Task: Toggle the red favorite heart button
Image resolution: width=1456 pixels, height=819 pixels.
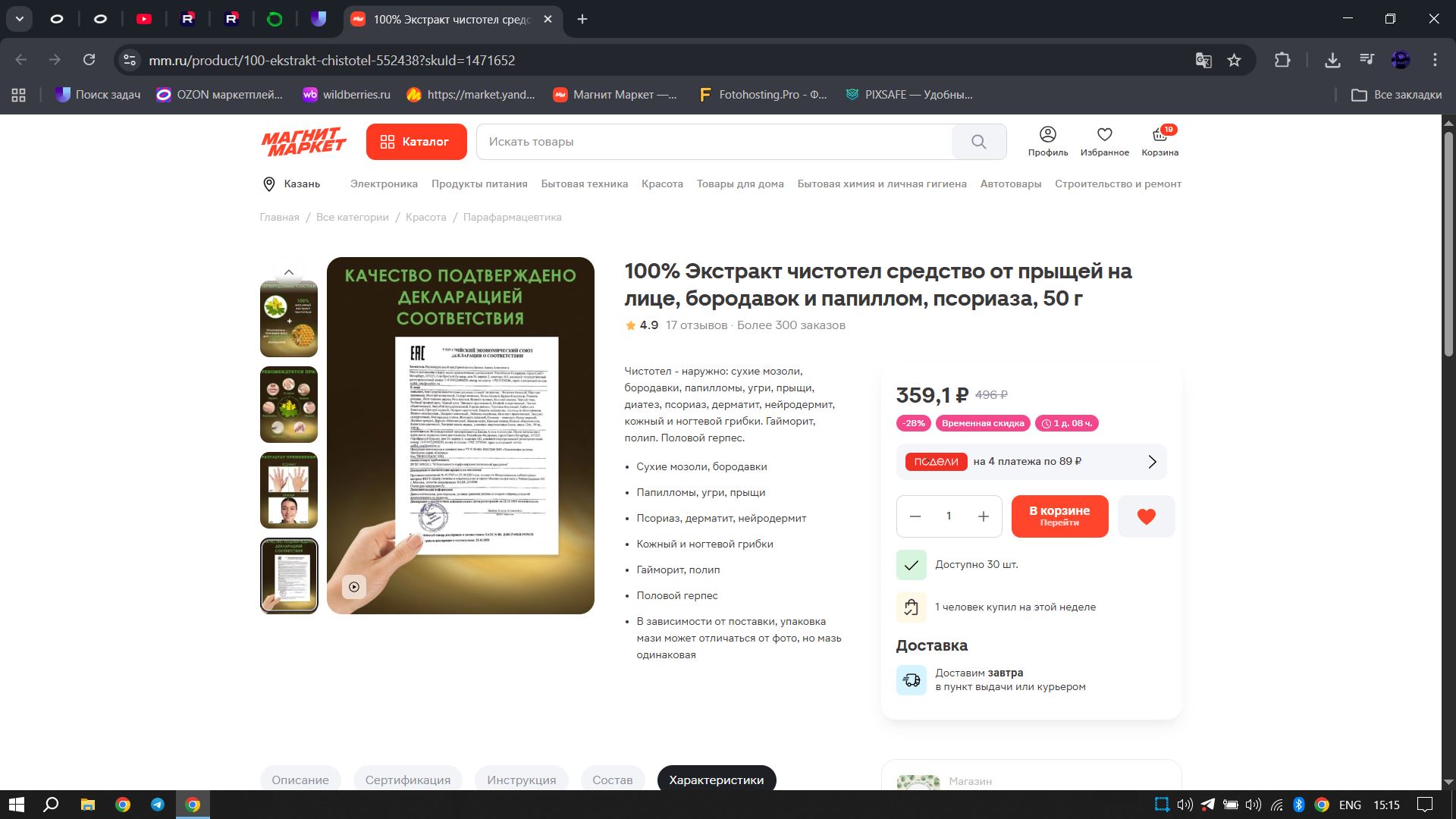Action: point(1146,516)
